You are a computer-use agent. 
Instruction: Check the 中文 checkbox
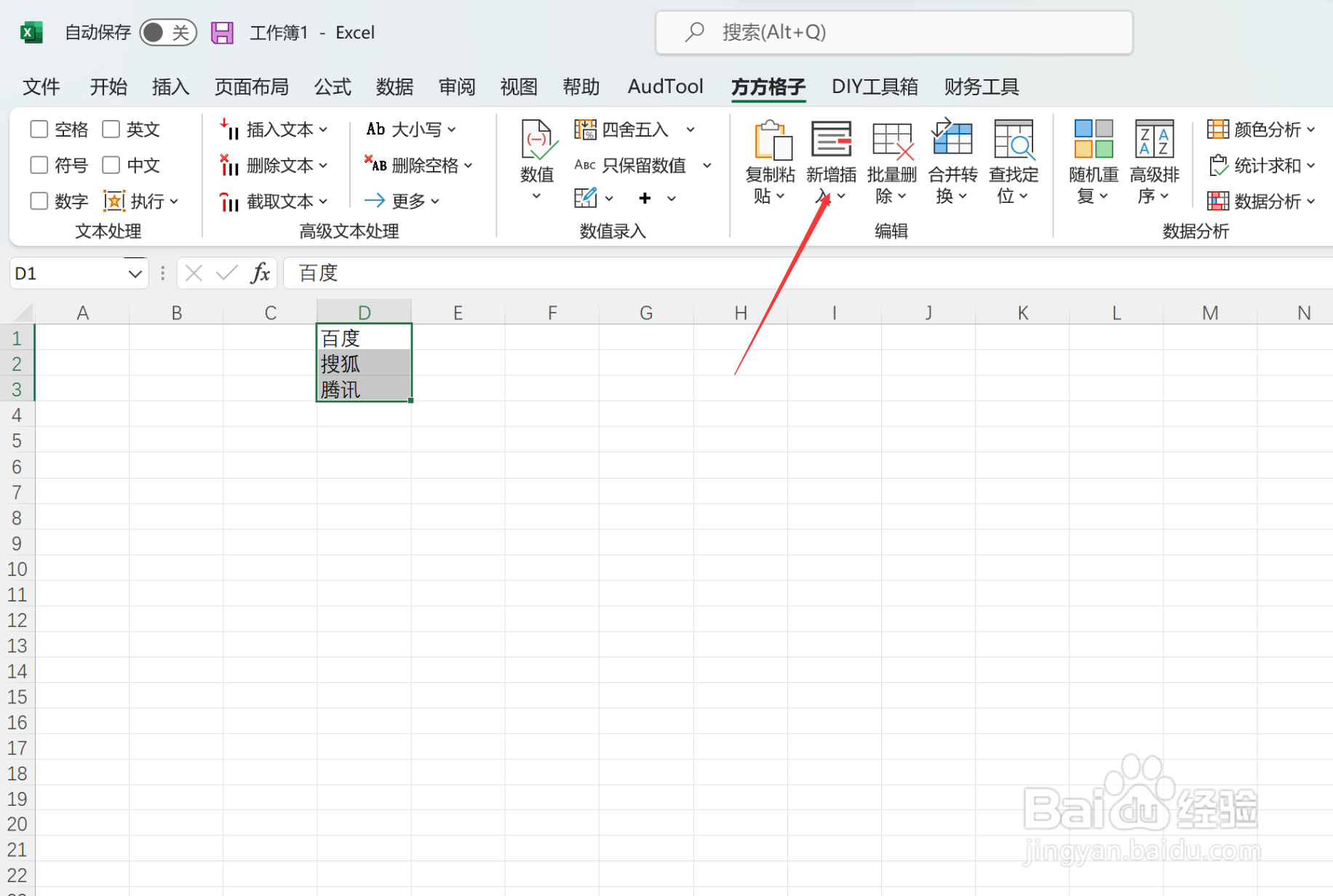click(111, 165)
